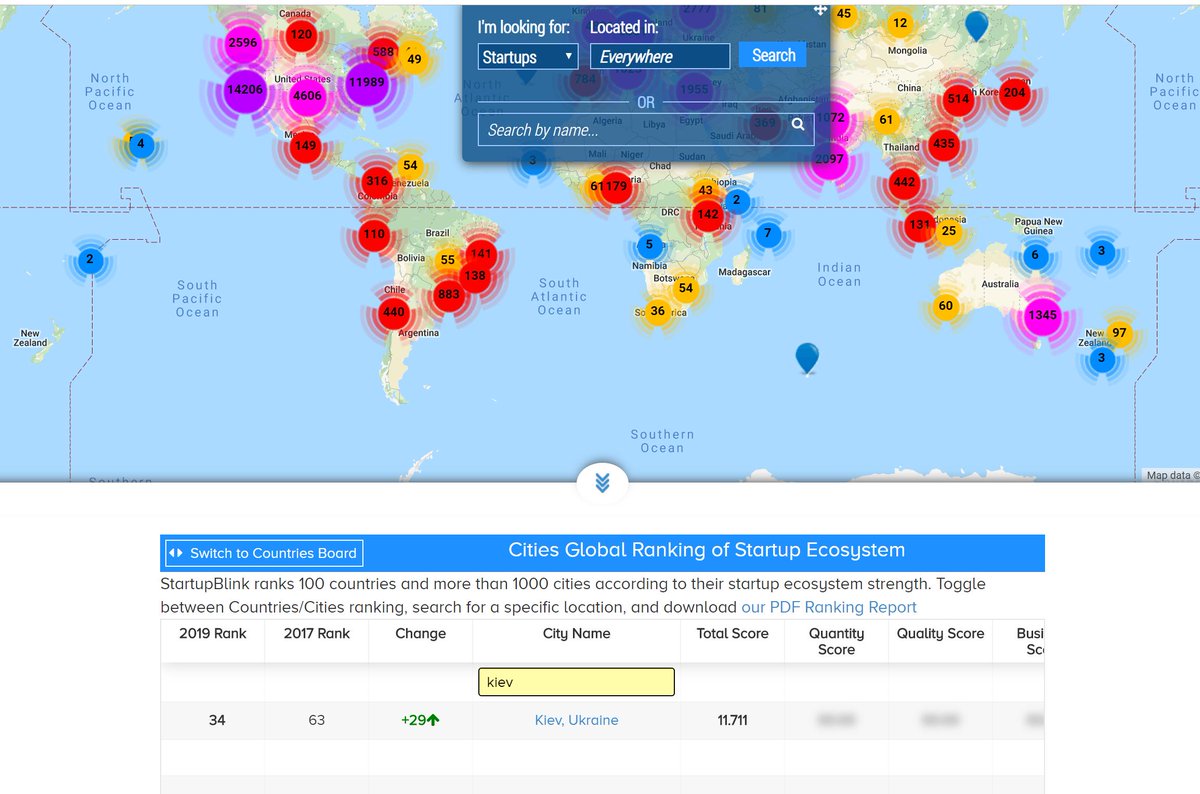The height and width of the screenshot is (794, 1200).
Task: Select the orange 97 cluster in New Zealand
Action: [1119, 332]
